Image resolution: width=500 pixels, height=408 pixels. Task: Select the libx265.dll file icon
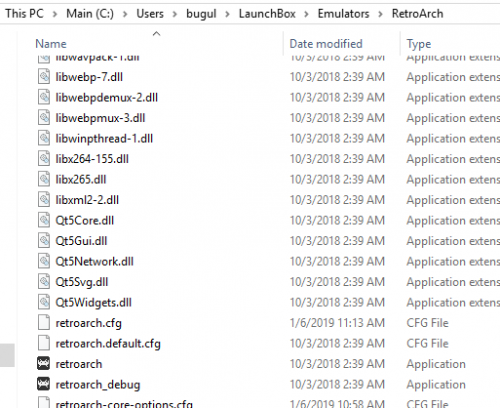point(44,179)
